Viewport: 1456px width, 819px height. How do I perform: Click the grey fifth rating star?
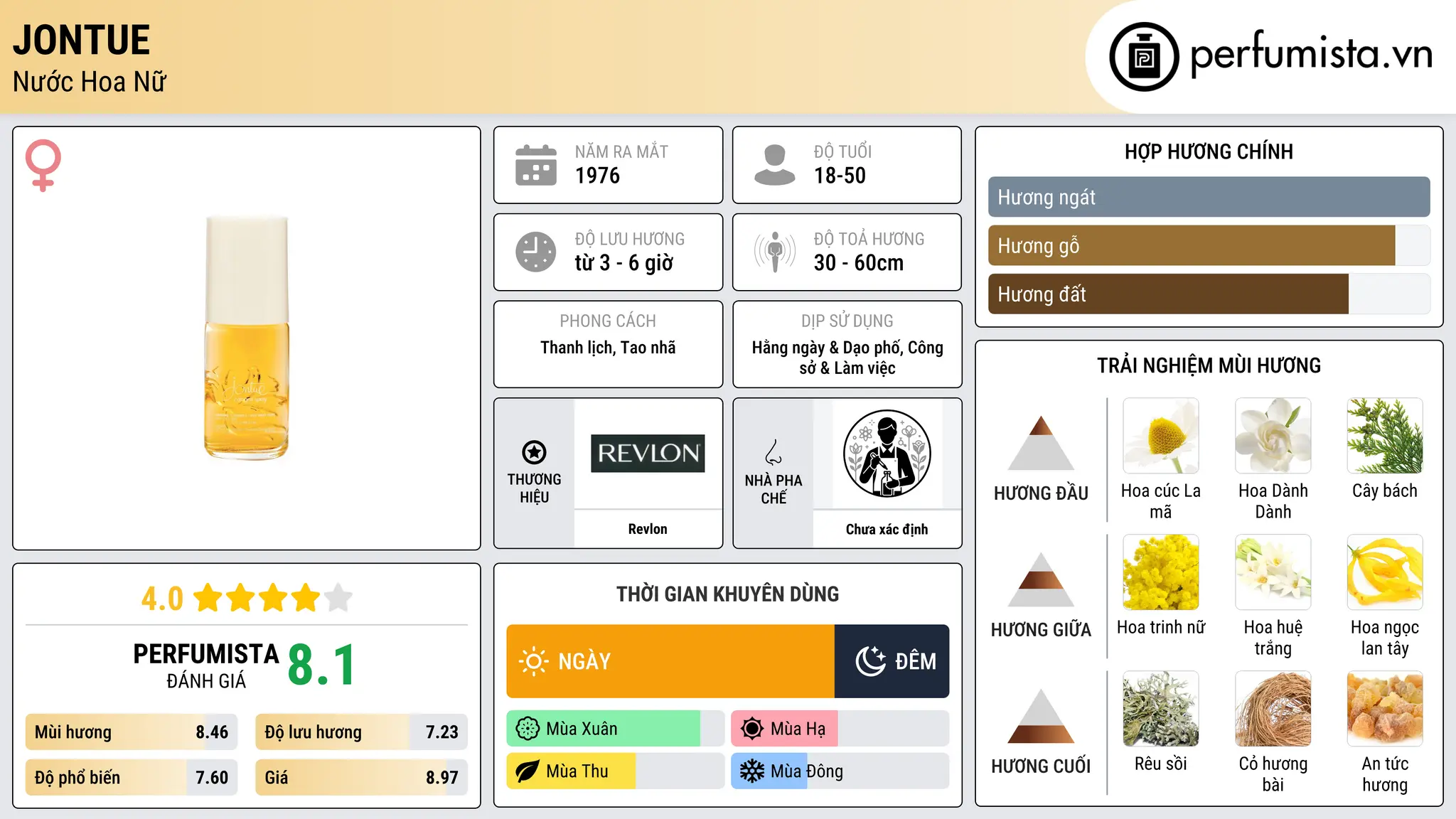[338, 598]
